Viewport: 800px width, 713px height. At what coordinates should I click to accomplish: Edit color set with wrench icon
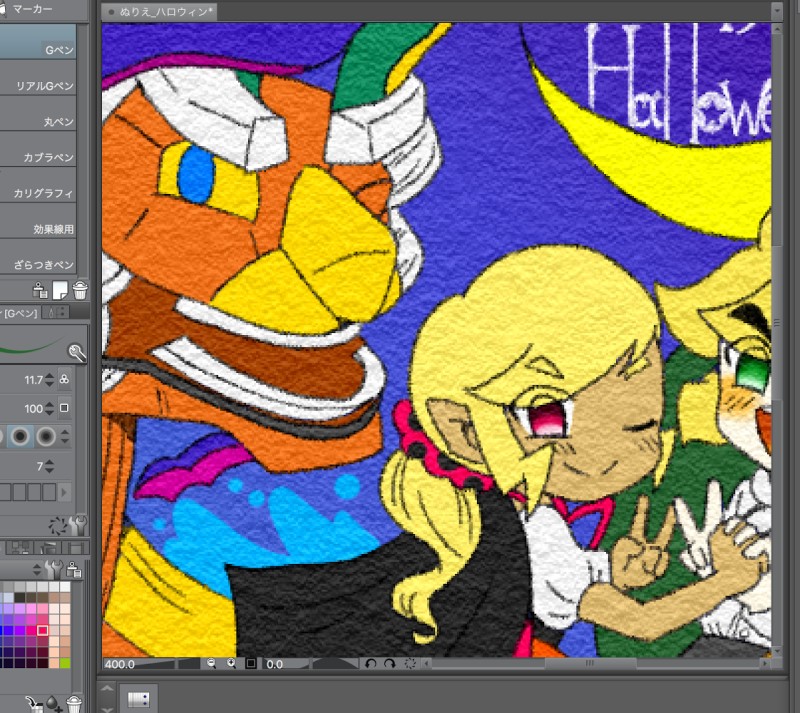coord(54,569)
